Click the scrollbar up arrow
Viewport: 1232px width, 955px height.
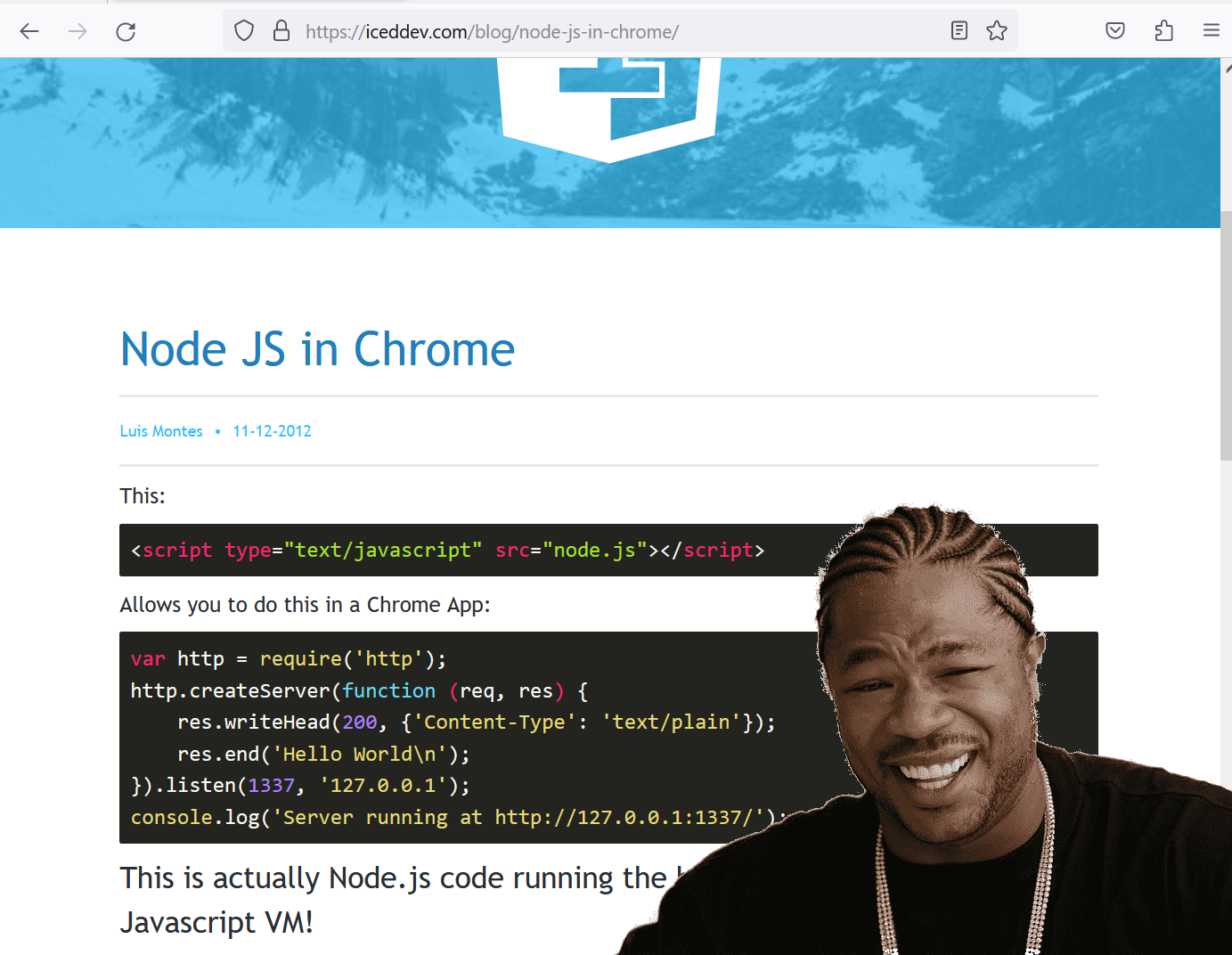1227,67
